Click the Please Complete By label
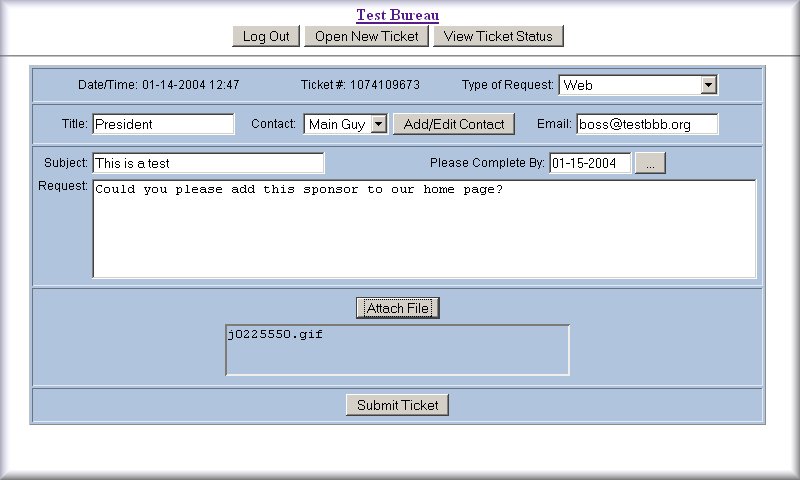The width and height of the screenshot is (800, 480). point(487,163)
